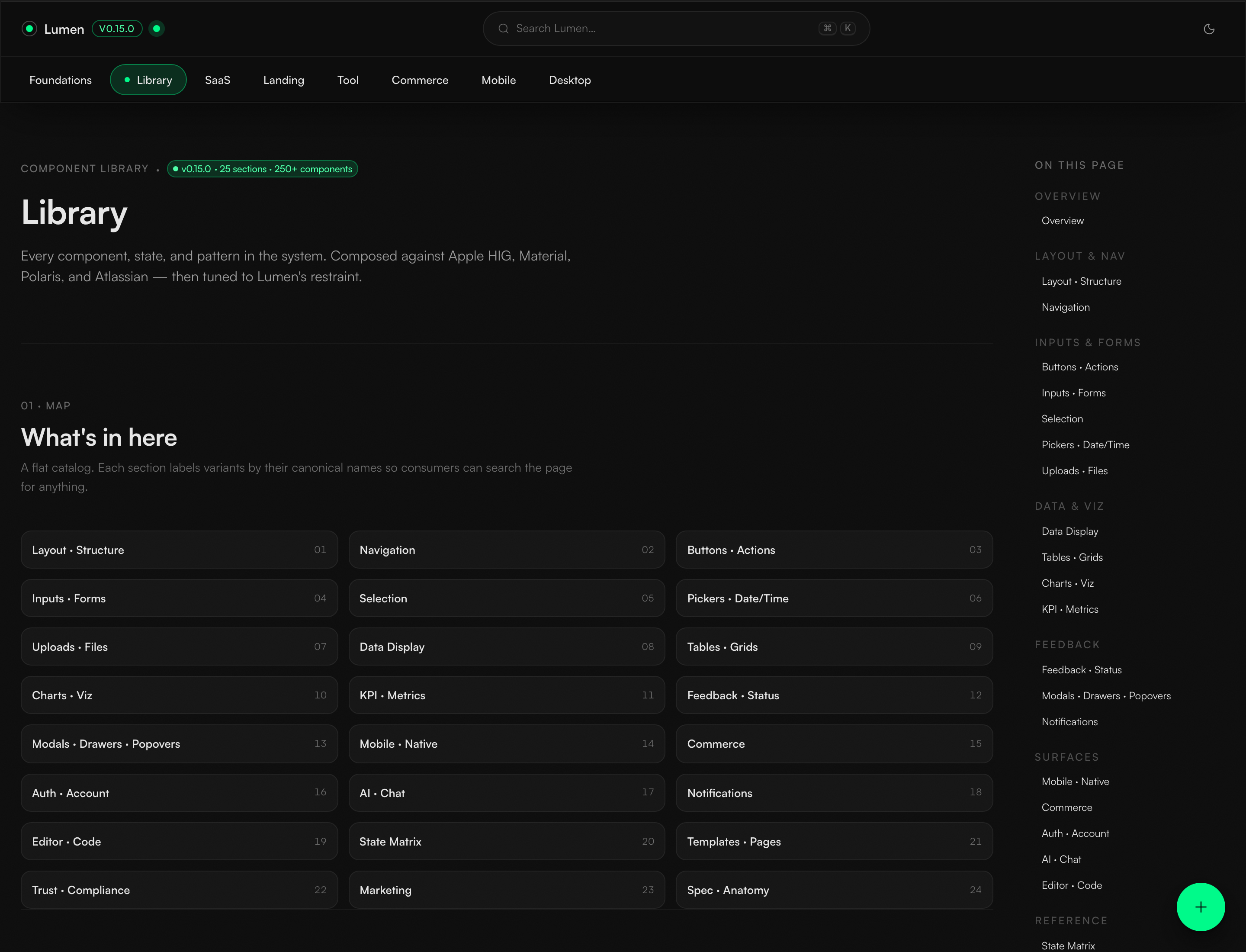Open the KPI · Metrics card 11
Image resolution: width=1246 pixels, height=952 pixels.
(507, 695)
